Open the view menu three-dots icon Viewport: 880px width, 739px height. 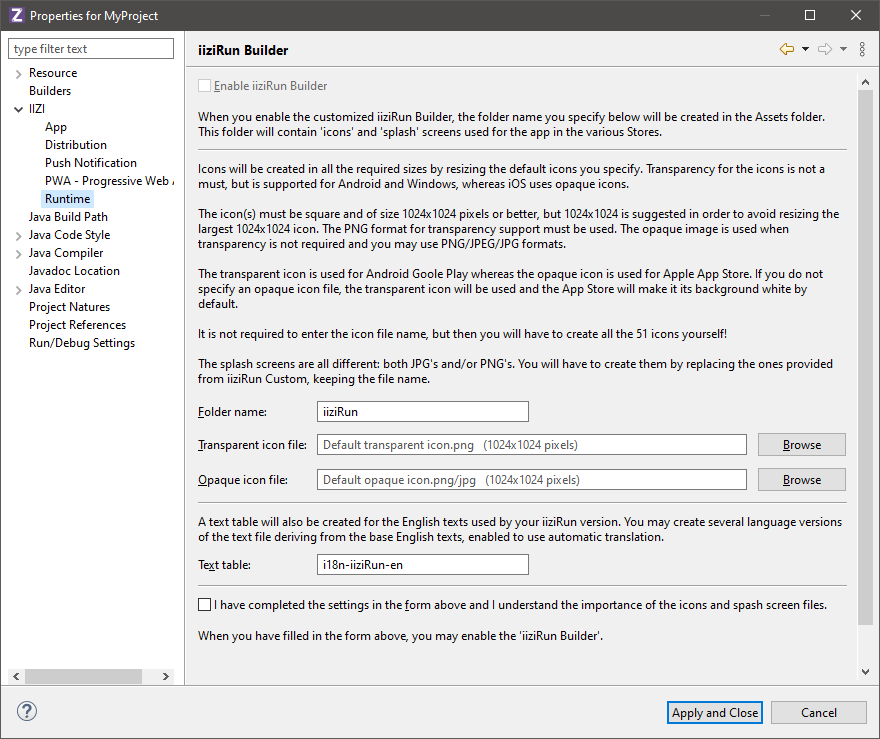point(862,49)
